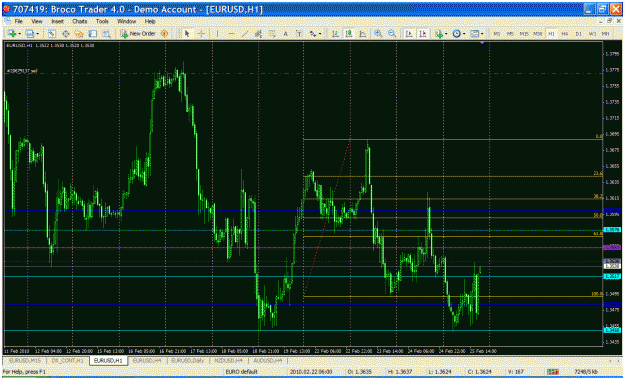Viewport: 625px width, 378px height.
Task: Open the New Chart toolbar icon
Action: point(12,34)
